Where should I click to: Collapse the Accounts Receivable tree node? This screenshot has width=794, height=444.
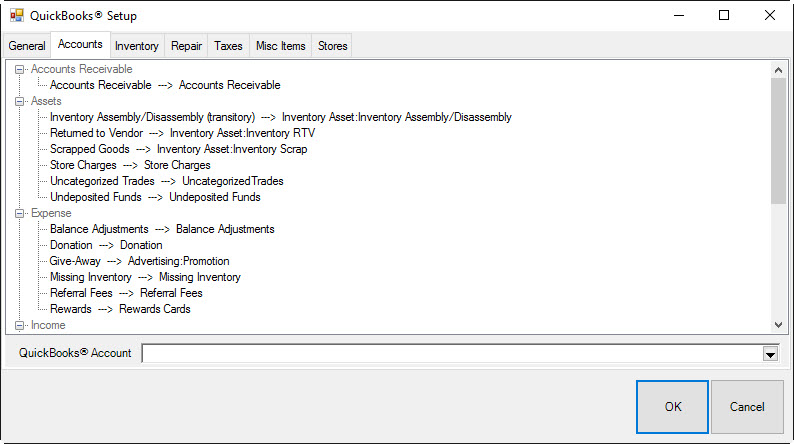point(20,69)
